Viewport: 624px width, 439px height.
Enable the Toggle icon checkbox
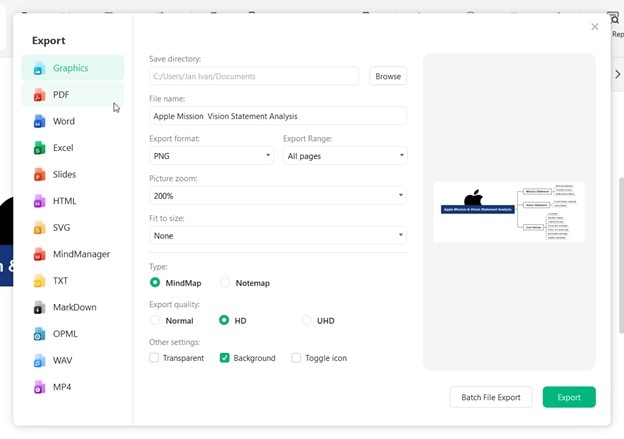[296, 357]
